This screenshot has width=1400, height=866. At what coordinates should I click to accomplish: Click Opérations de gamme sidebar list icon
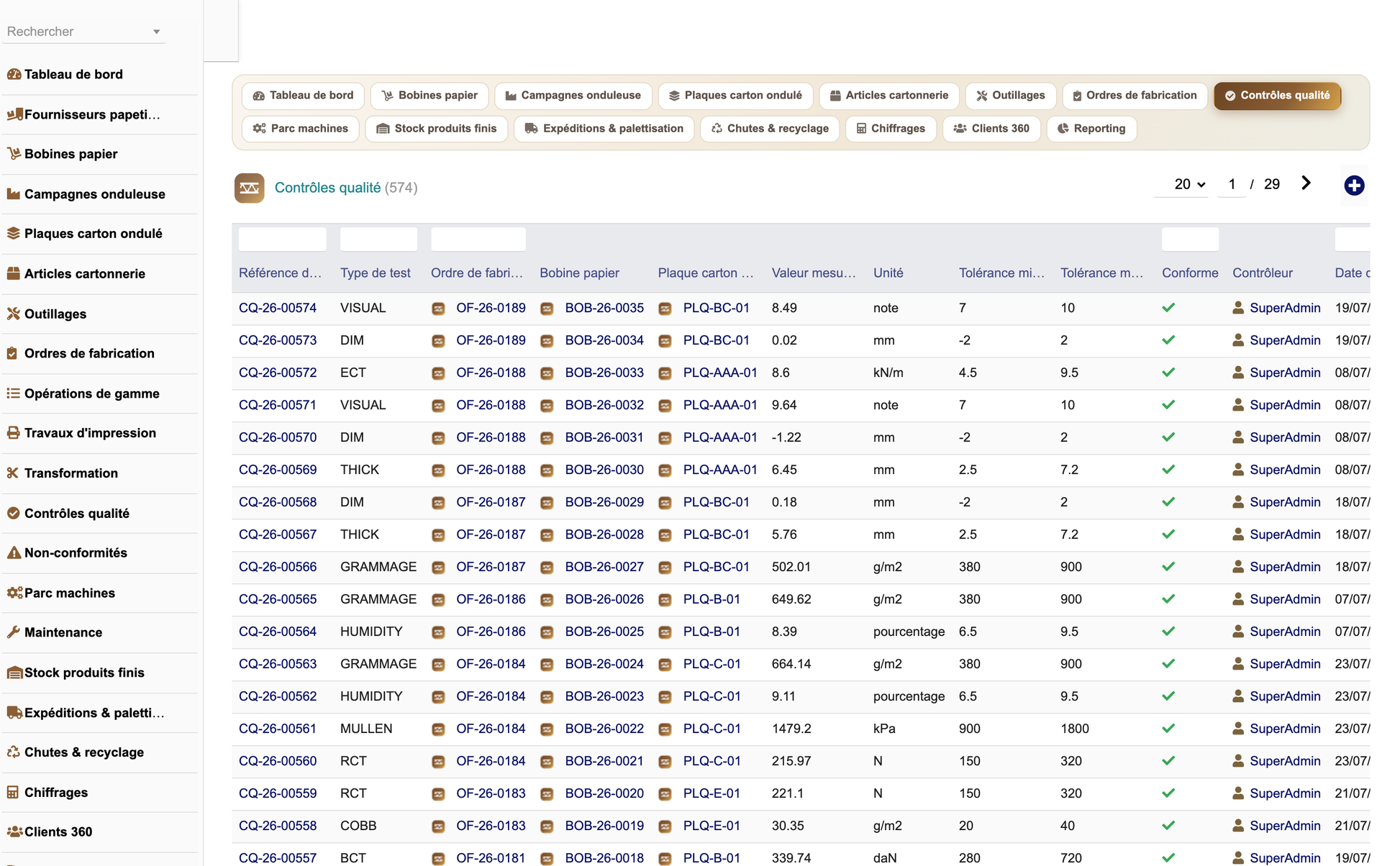tap(14, 393)
